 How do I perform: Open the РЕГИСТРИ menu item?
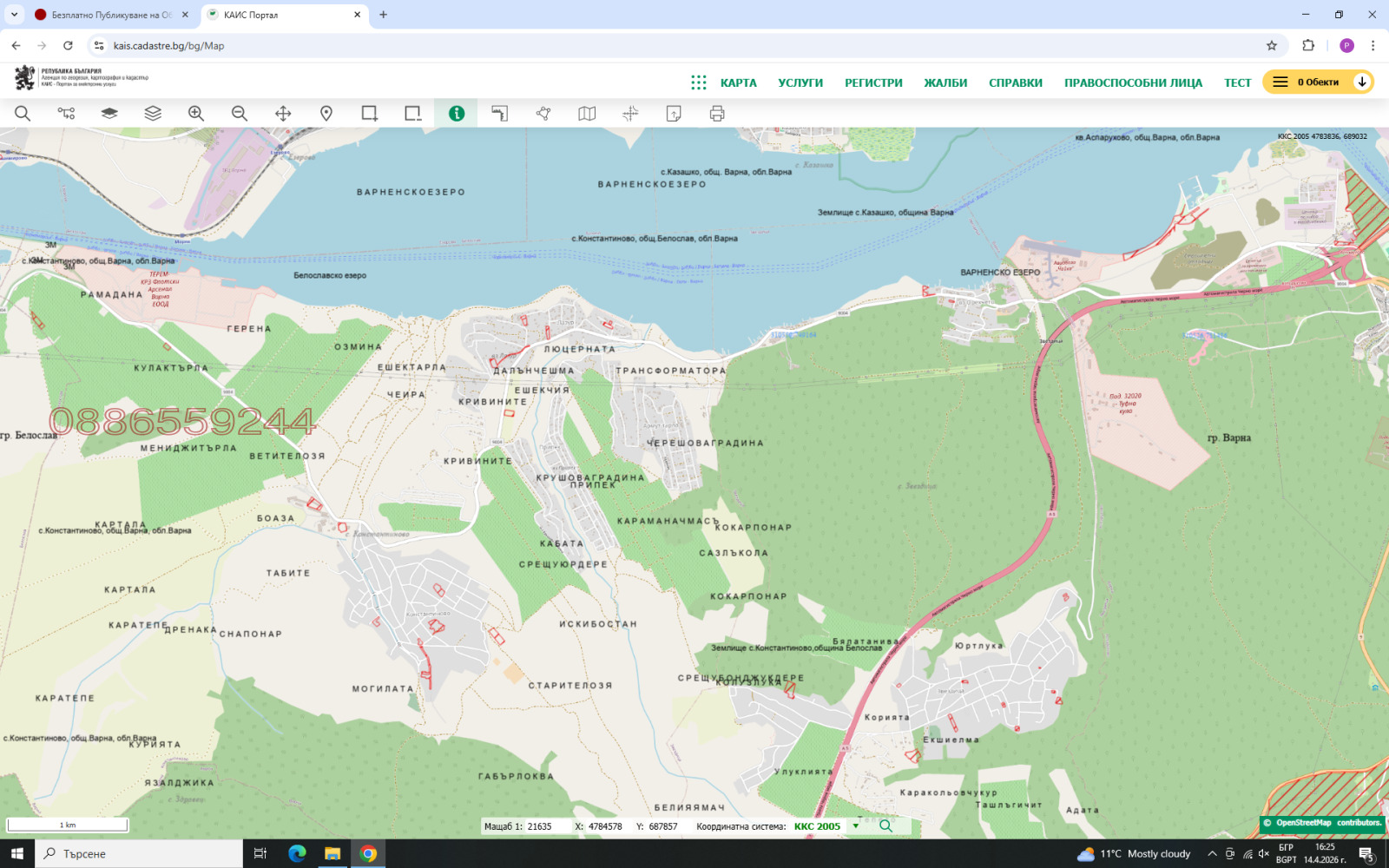coord(873,82)
